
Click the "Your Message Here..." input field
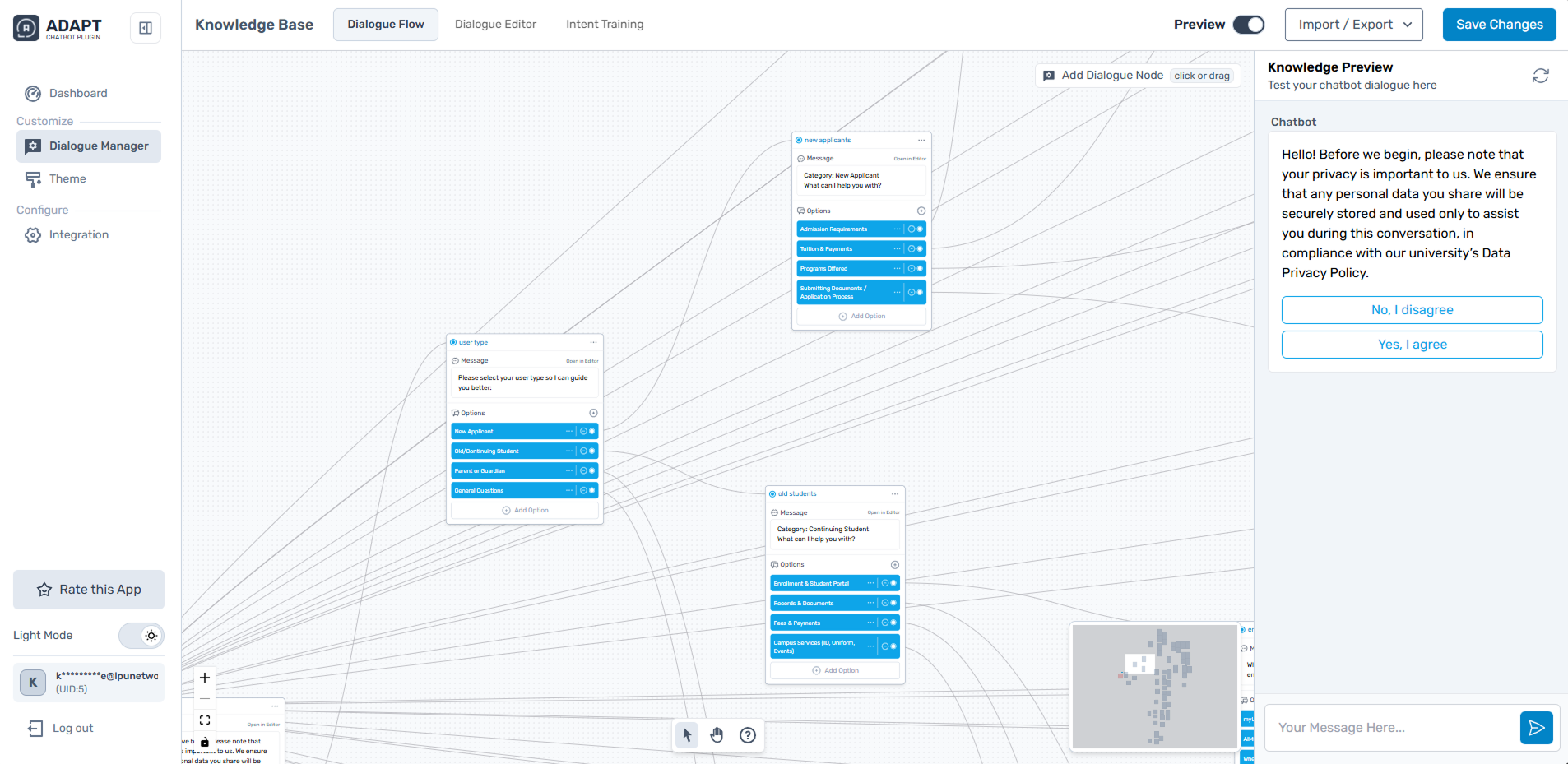[x=1392, y=728]
